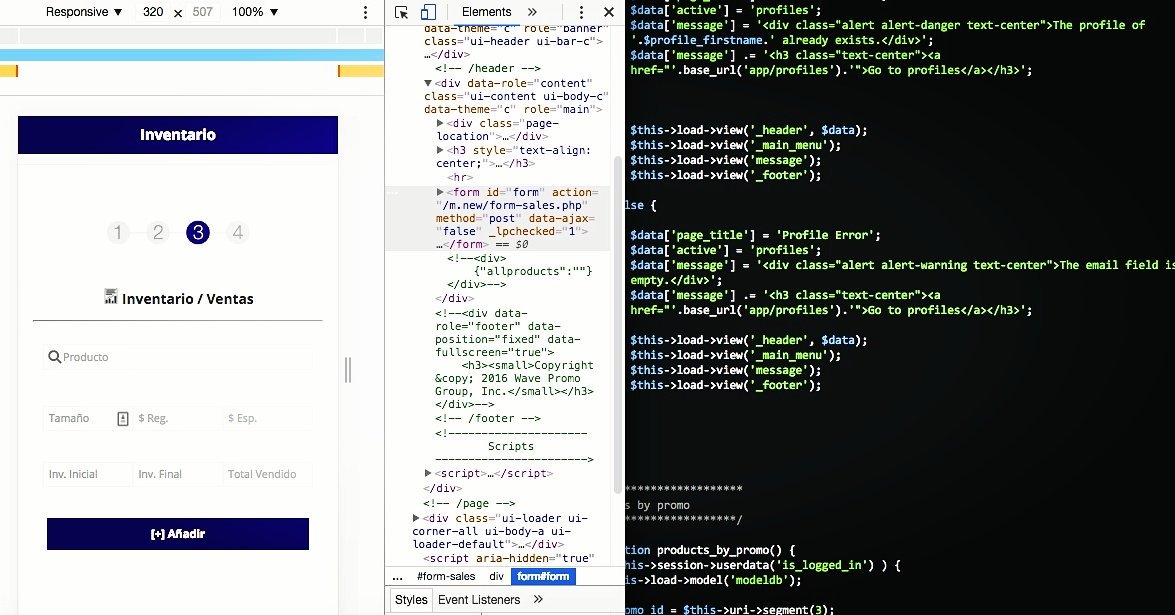Click the [+] Añadir button

coord(178,534)
